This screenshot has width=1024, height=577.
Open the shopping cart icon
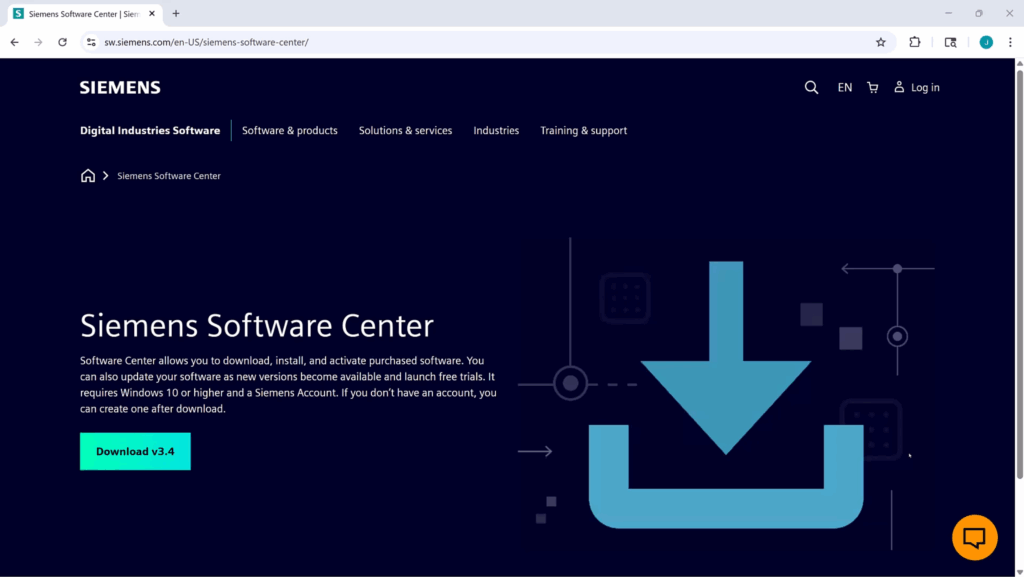tap(872, 87)
